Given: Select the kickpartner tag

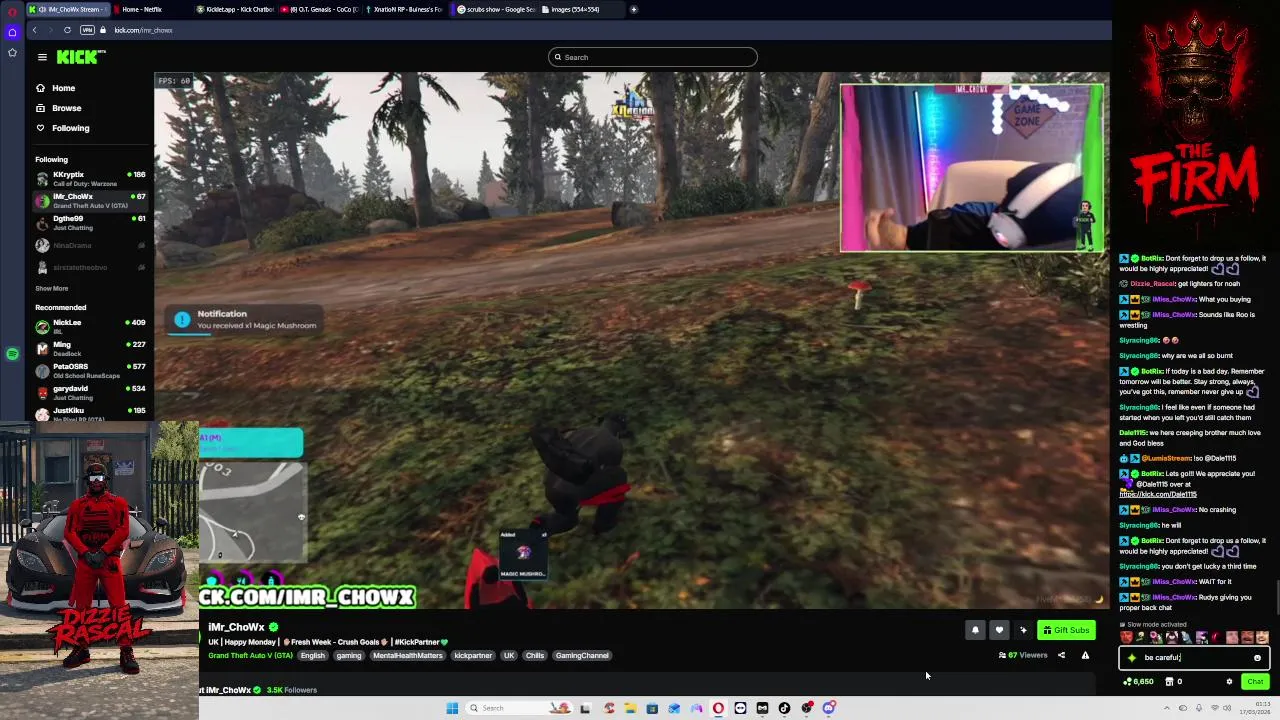Looking at the screenshot, I should (x=473, y=656).
